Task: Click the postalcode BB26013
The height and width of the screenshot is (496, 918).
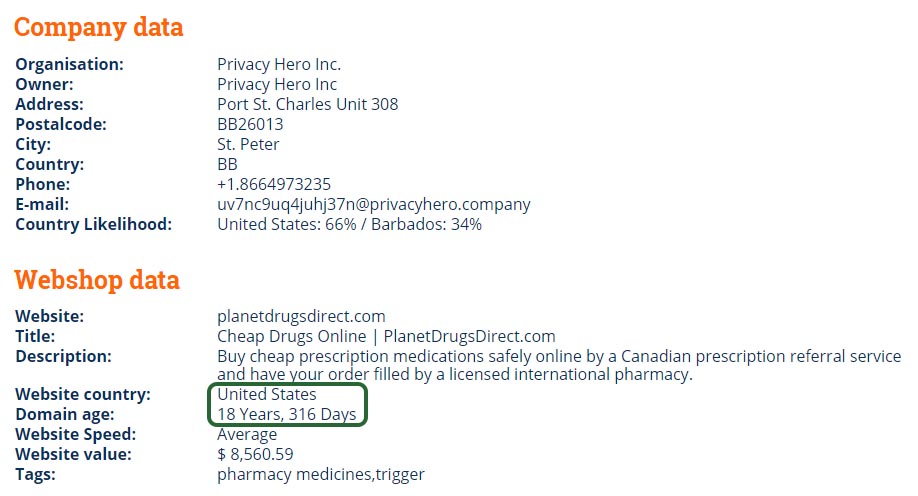Action: [x=250, y=124]
